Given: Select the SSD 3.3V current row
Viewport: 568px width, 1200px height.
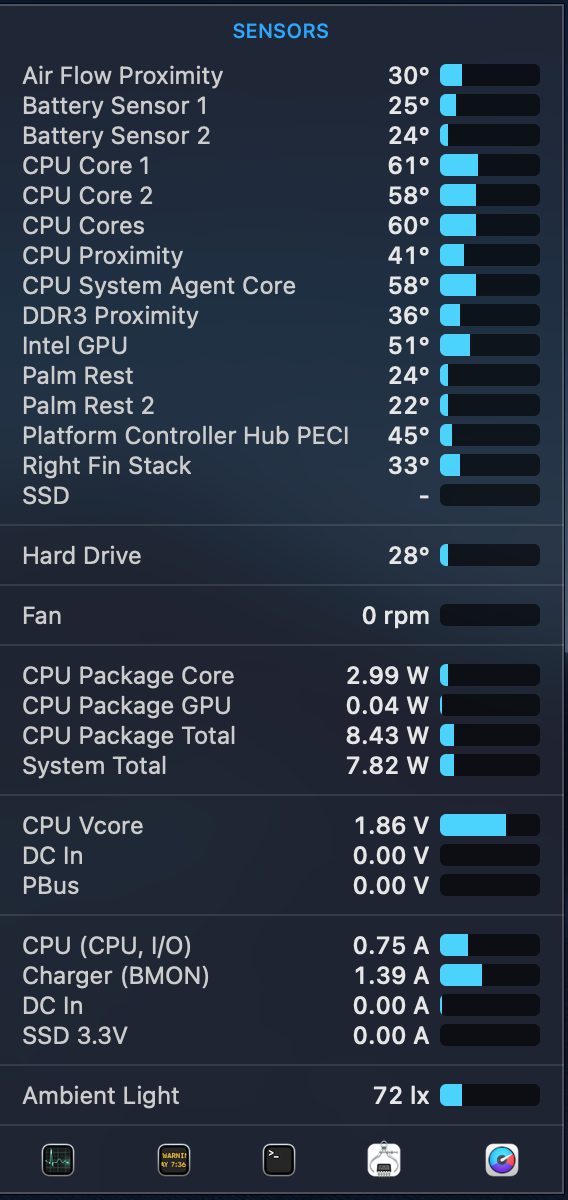Looking at the screenshot, I should (x=281, y=1035).
